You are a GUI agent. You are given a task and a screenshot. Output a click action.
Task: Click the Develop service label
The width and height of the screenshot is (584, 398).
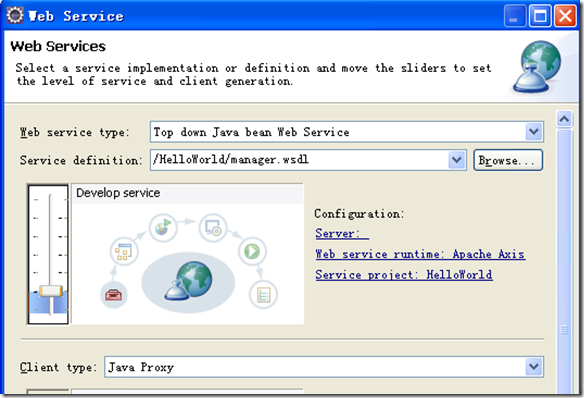coord(118,193)
